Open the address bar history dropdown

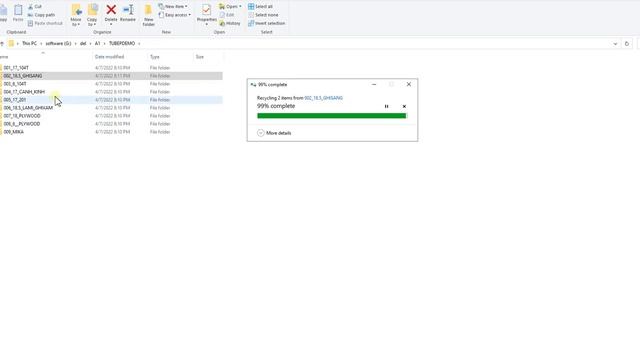(x=615, y=44)
